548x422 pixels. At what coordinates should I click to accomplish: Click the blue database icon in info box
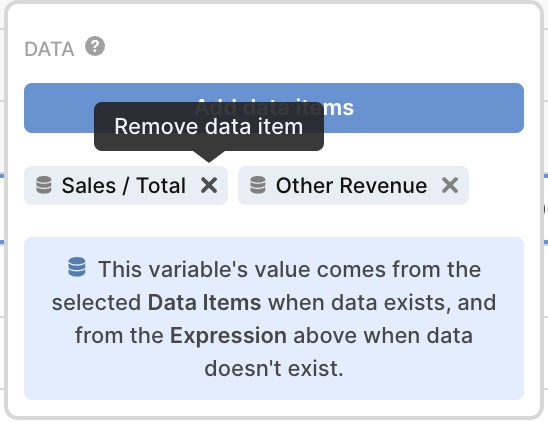(x=77, y=267)
